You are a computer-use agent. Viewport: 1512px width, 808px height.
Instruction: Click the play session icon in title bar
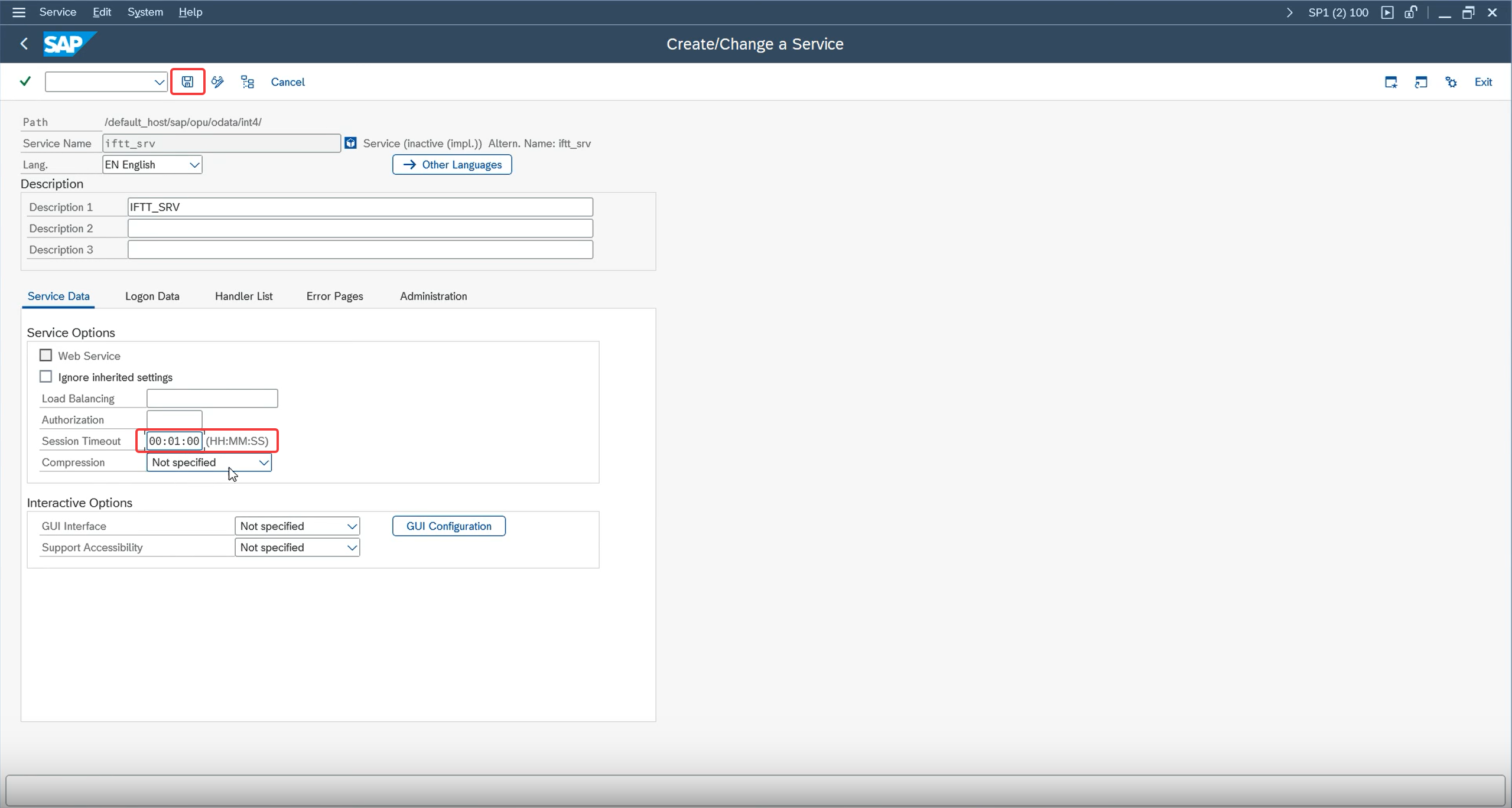click(x=1387, y=12)
